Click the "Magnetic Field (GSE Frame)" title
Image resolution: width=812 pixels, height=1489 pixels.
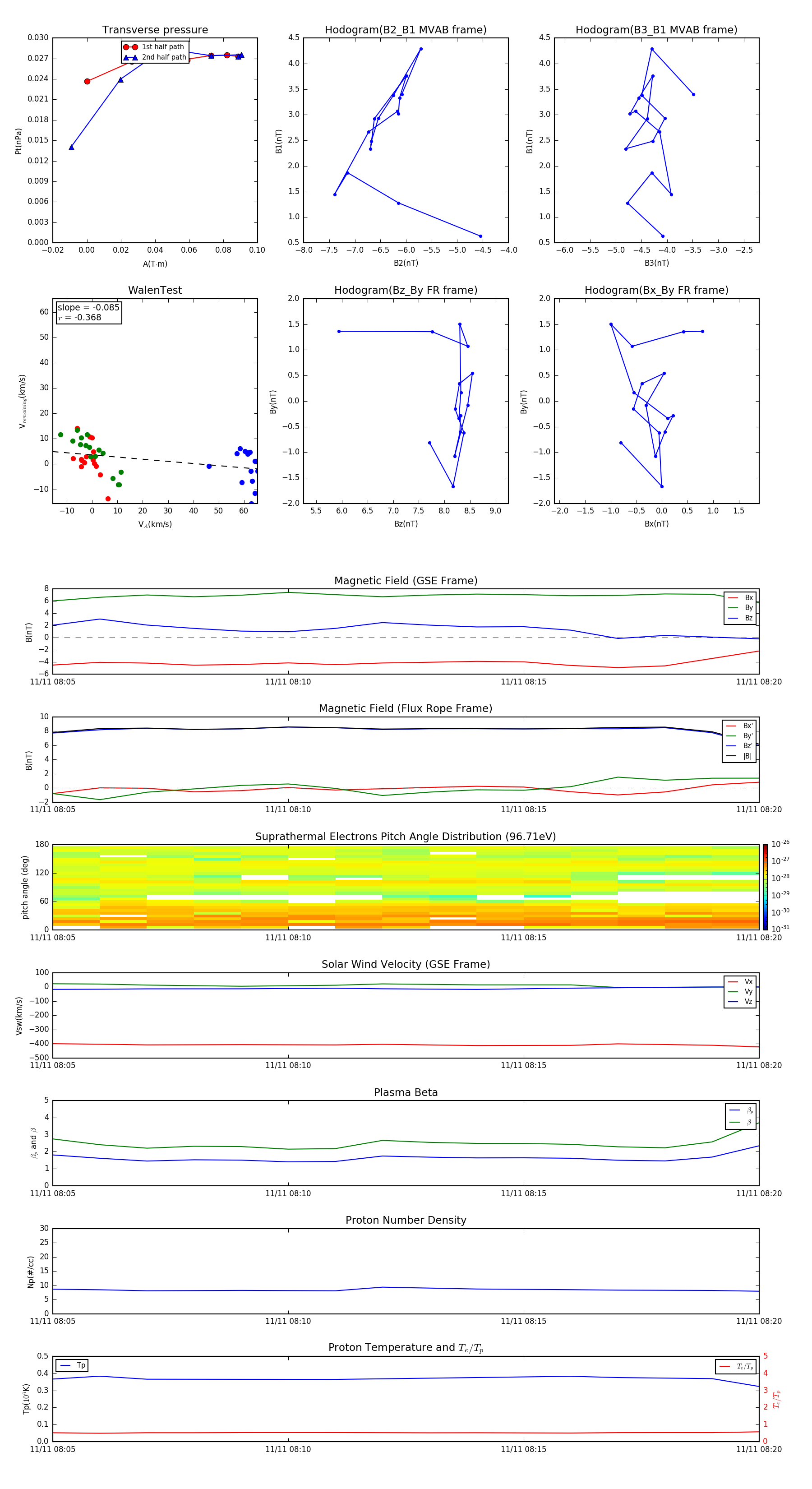[406, 581]
